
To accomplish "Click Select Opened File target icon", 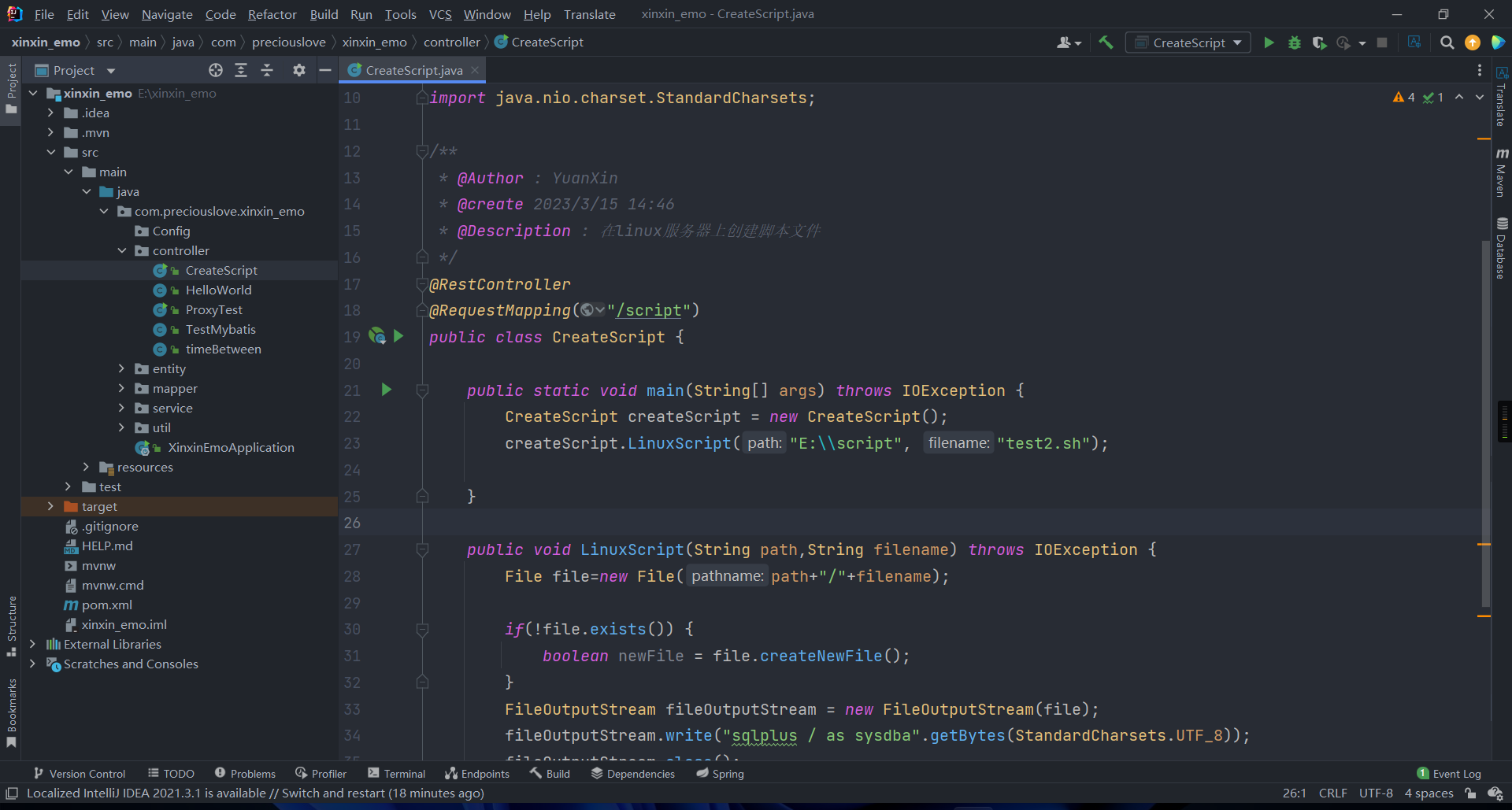I will [x=215, y=70].
